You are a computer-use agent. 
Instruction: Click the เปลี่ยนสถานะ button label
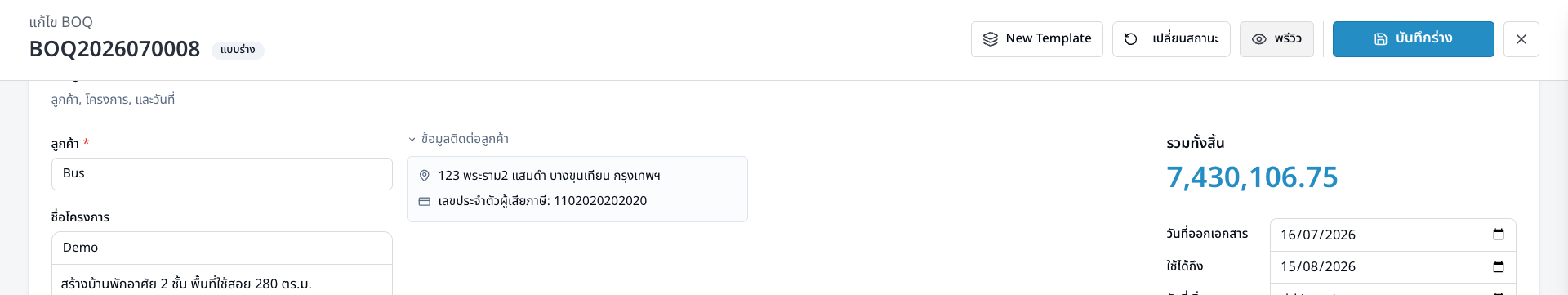pyautogui.click(x=1186, y=38)
